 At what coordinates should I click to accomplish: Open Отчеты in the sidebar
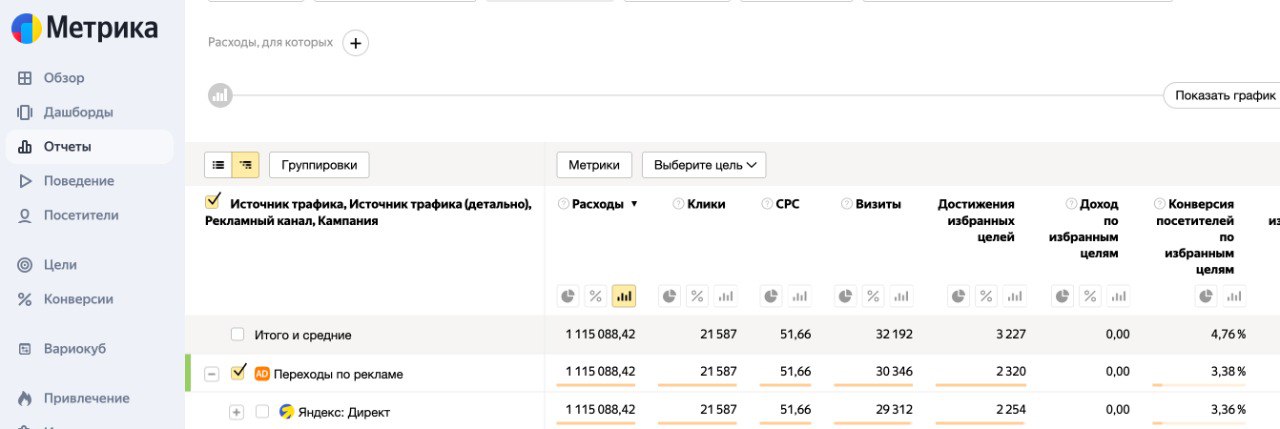pos(67,147)
